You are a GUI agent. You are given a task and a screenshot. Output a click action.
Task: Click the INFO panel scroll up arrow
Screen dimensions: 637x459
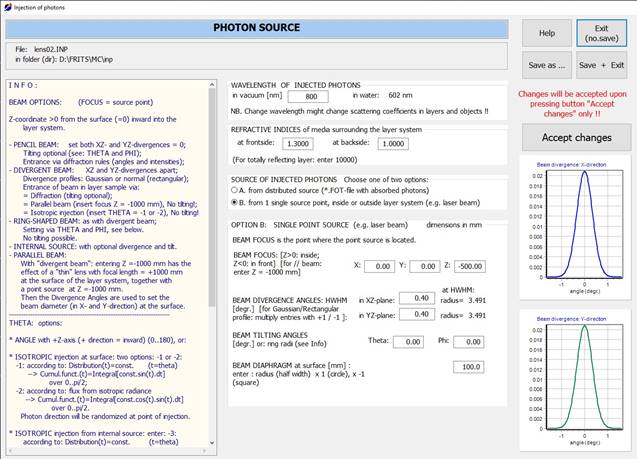(212, 84)
